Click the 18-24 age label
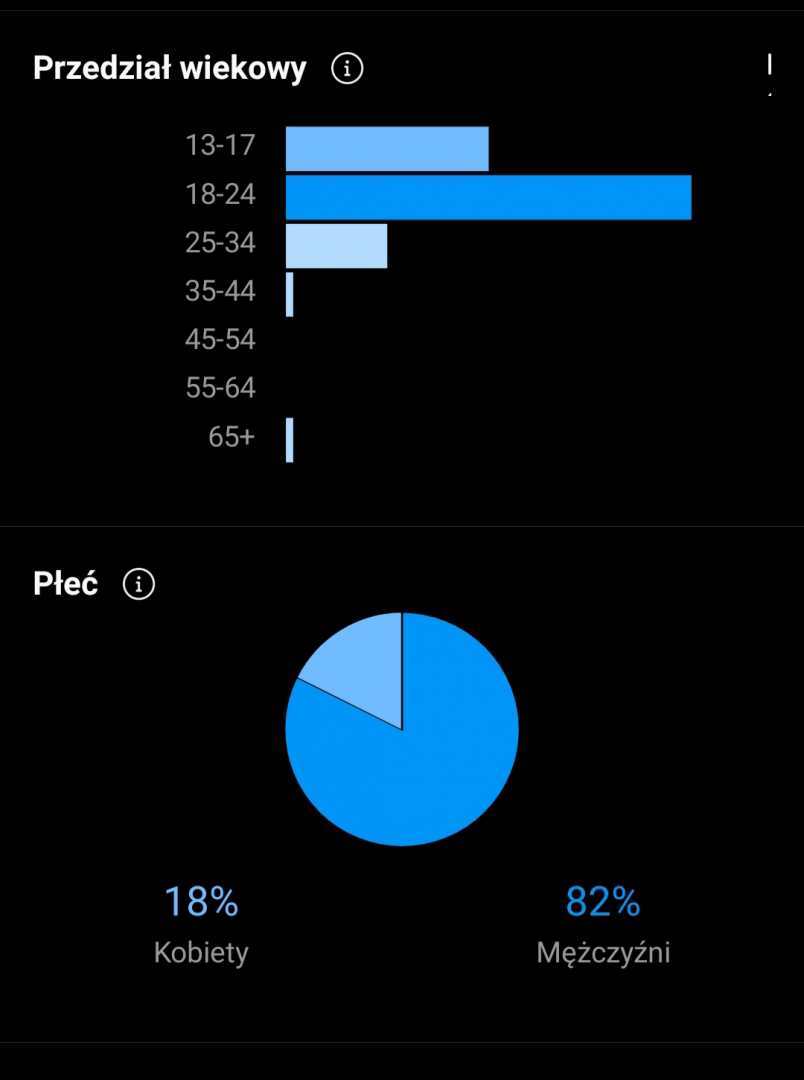This screenshot has width=804, height=1080. coord(220,194)
